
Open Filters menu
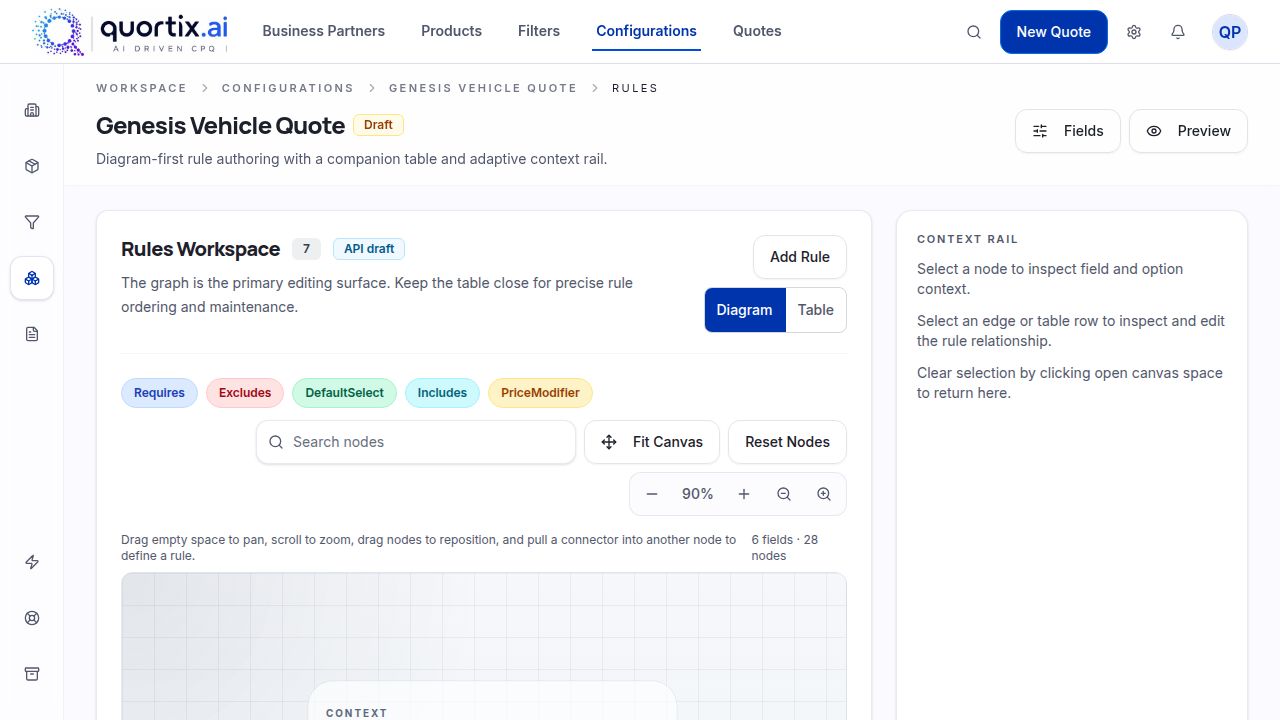point(539,31)
